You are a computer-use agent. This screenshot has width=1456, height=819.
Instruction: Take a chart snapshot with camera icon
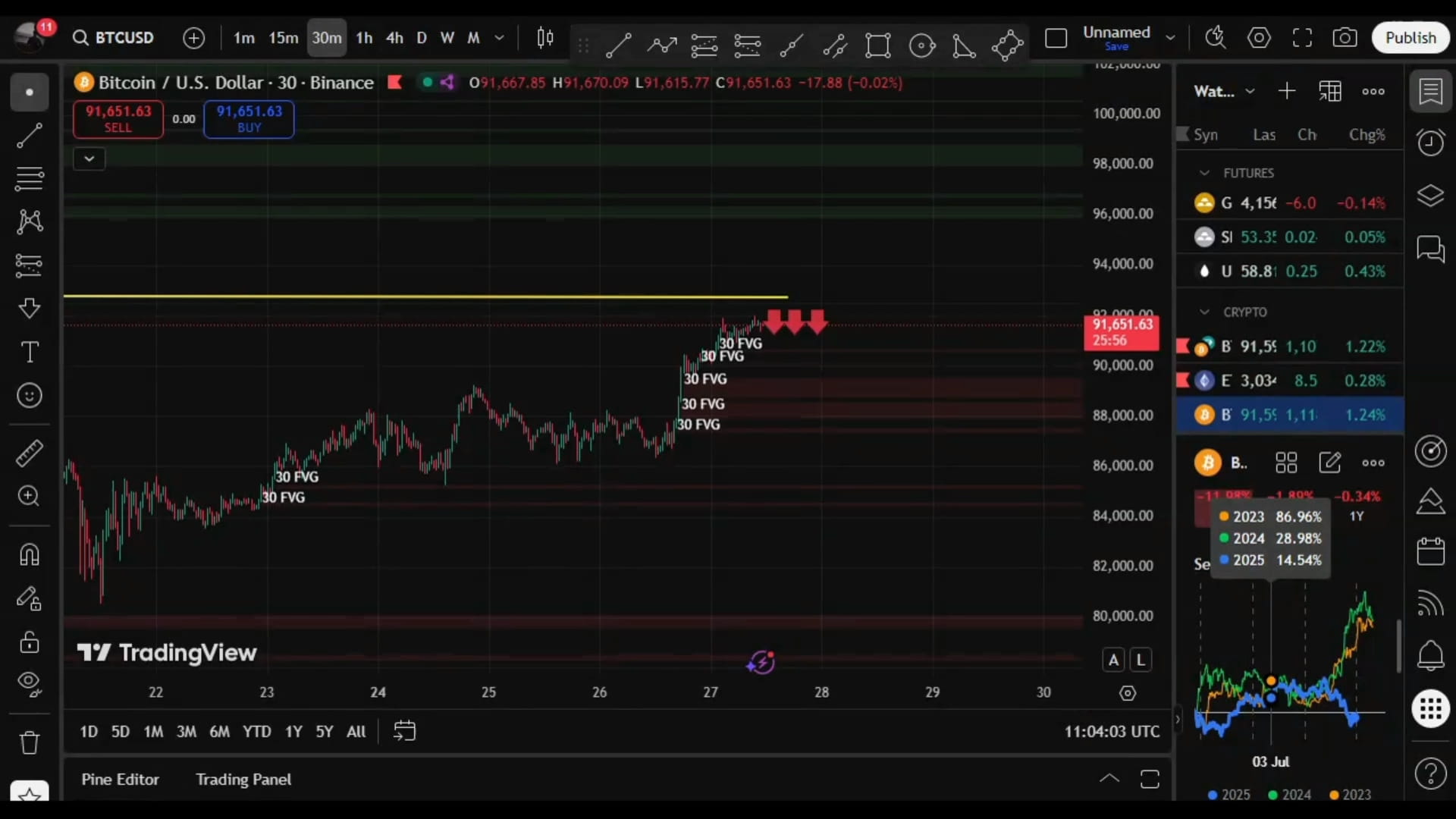[1345, 38]
